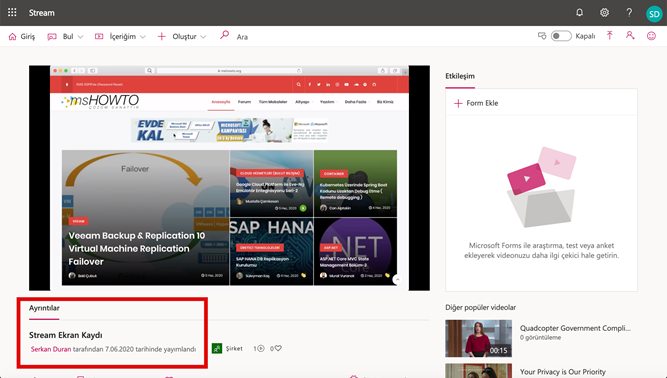Open Quadcopter Government Compli... title
The image size is (667, 378).
coord(575,328)
